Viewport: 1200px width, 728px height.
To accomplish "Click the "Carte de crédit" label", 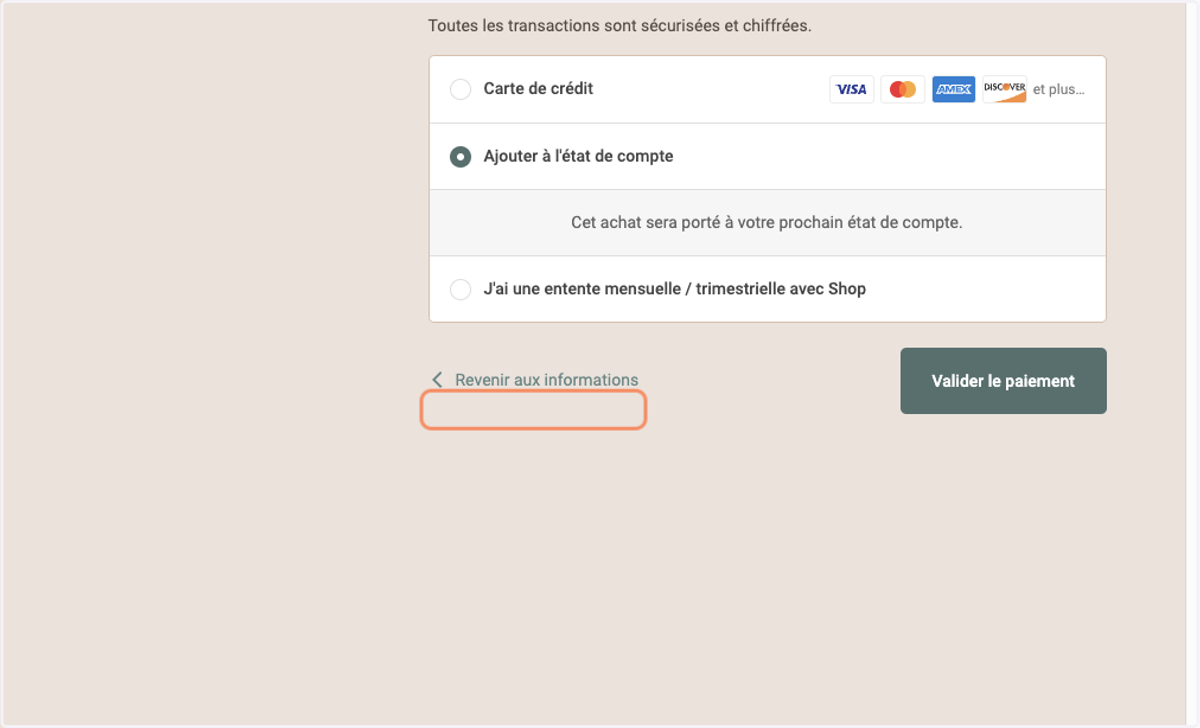I will pos(538,89).
